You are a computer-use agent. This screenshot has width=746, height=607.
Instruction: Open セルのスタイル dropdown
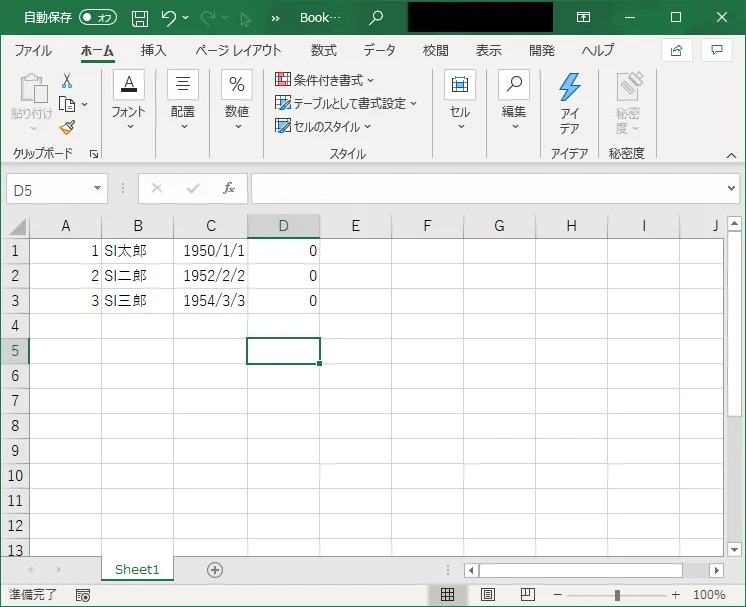click(323, 126)
